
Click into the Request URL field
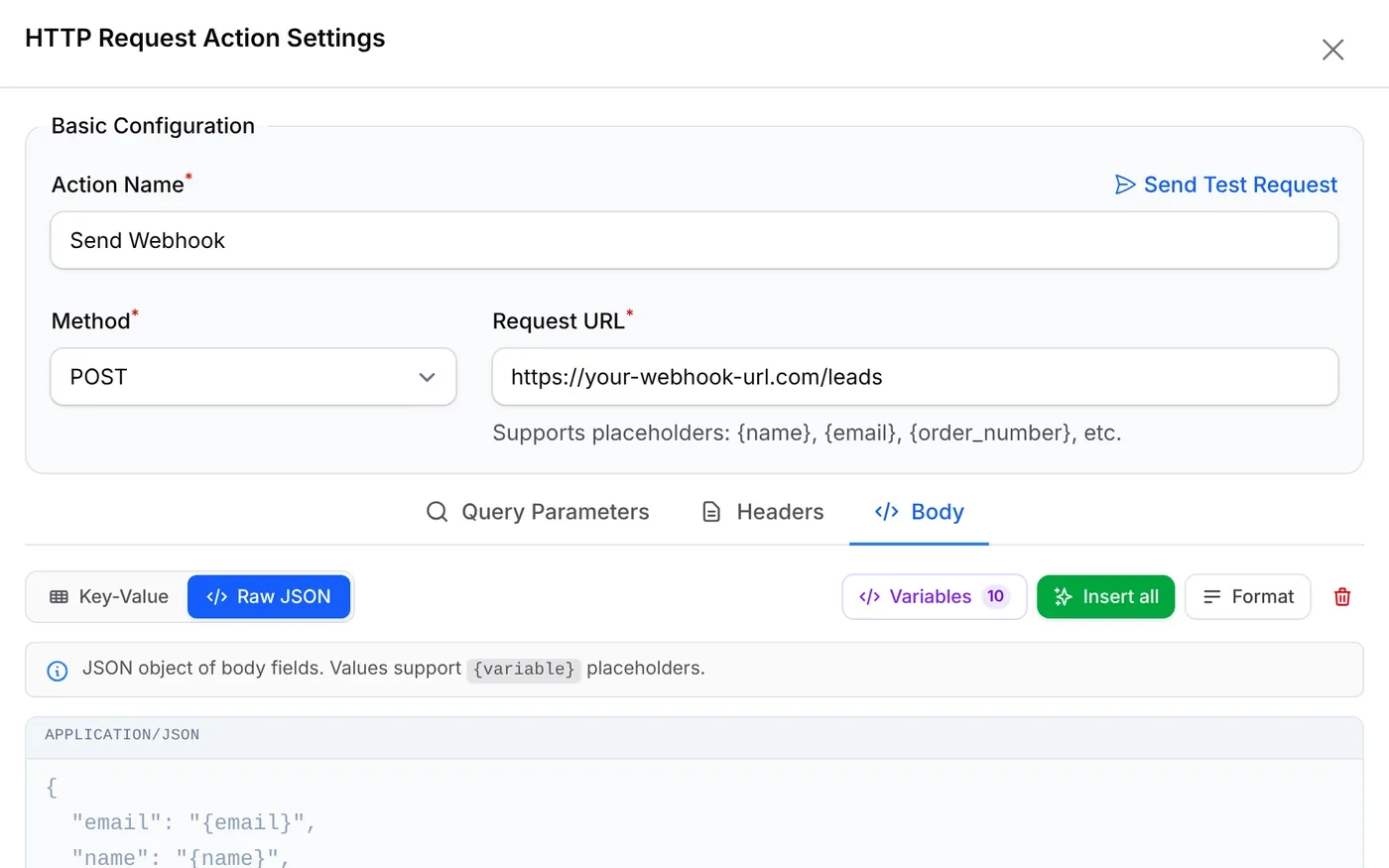click(915, 377)
